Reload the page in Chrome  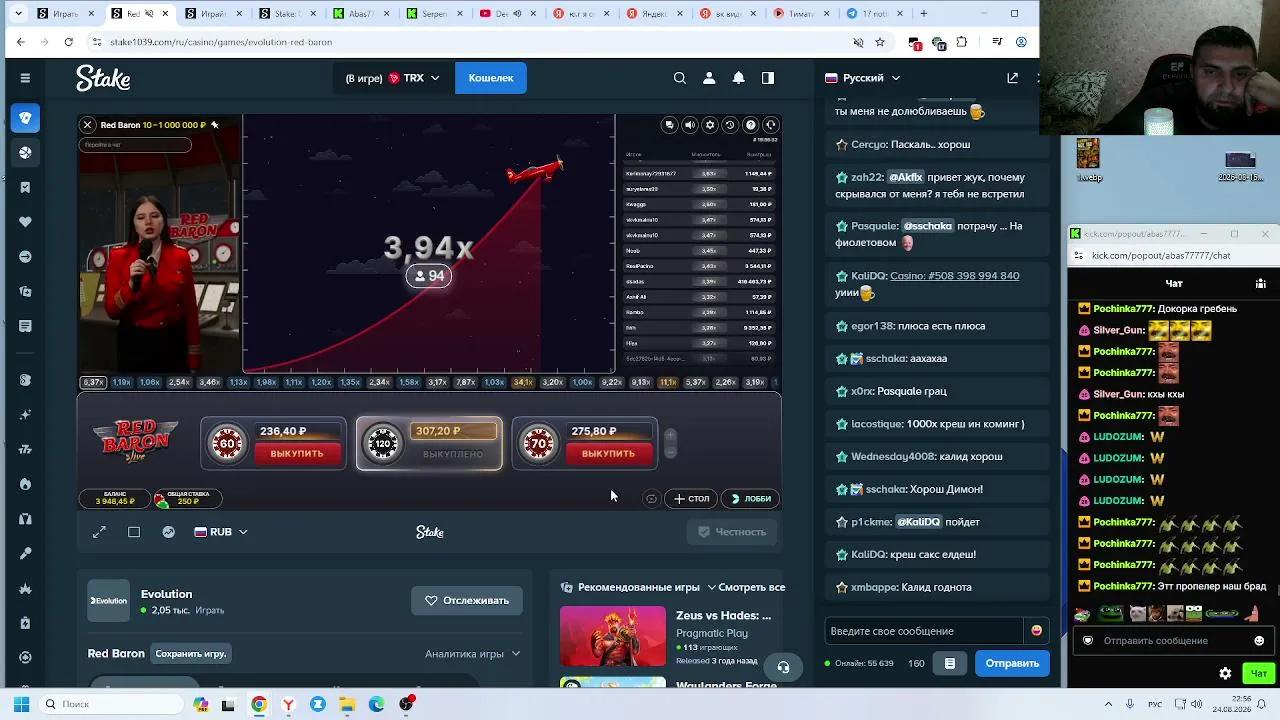click(x=68, y=42)
